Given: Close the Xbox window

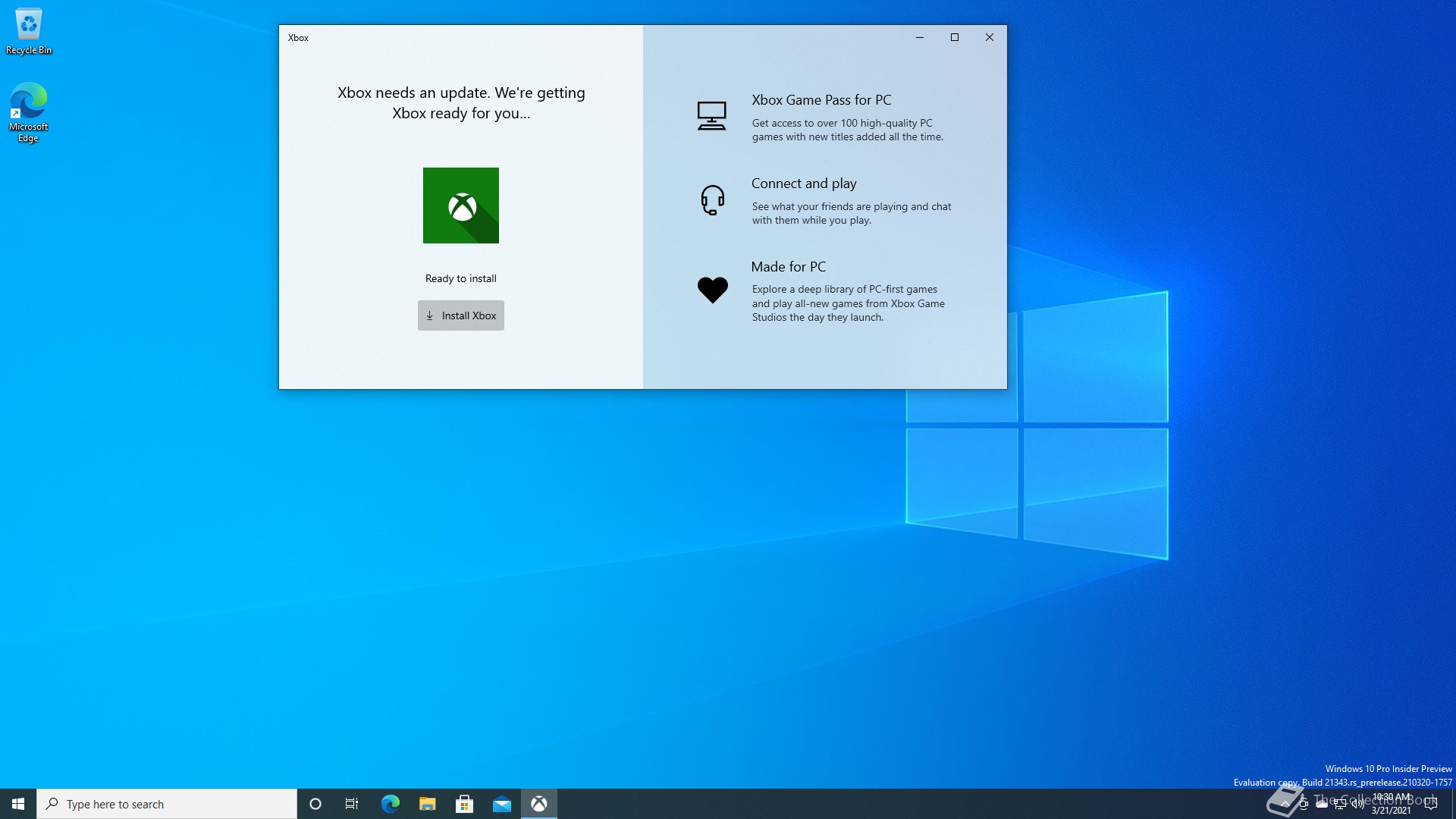Looking at the screenshot, I should [x=990, y=37].
